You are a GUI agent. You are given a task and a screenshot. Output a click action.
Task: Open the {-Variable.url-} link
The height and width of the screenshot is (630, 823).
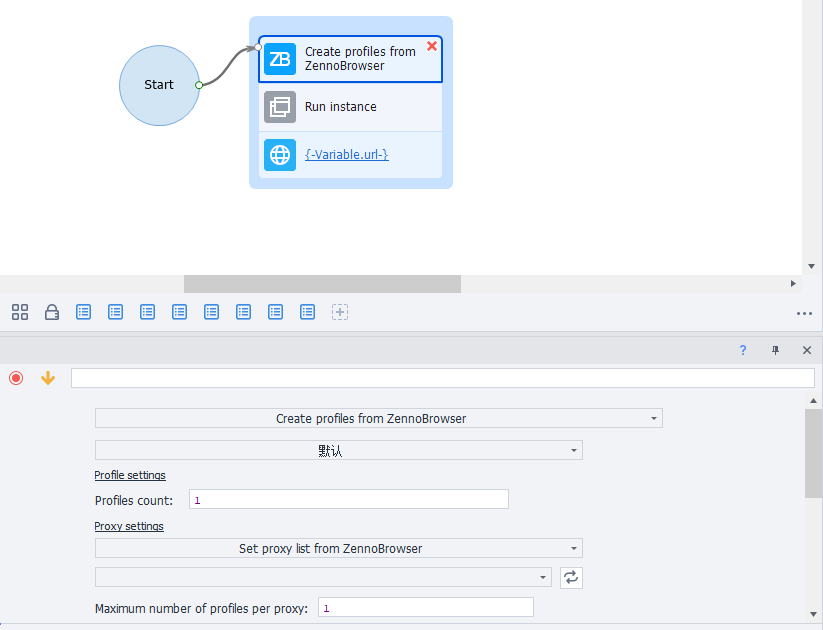tap(346, 154)
